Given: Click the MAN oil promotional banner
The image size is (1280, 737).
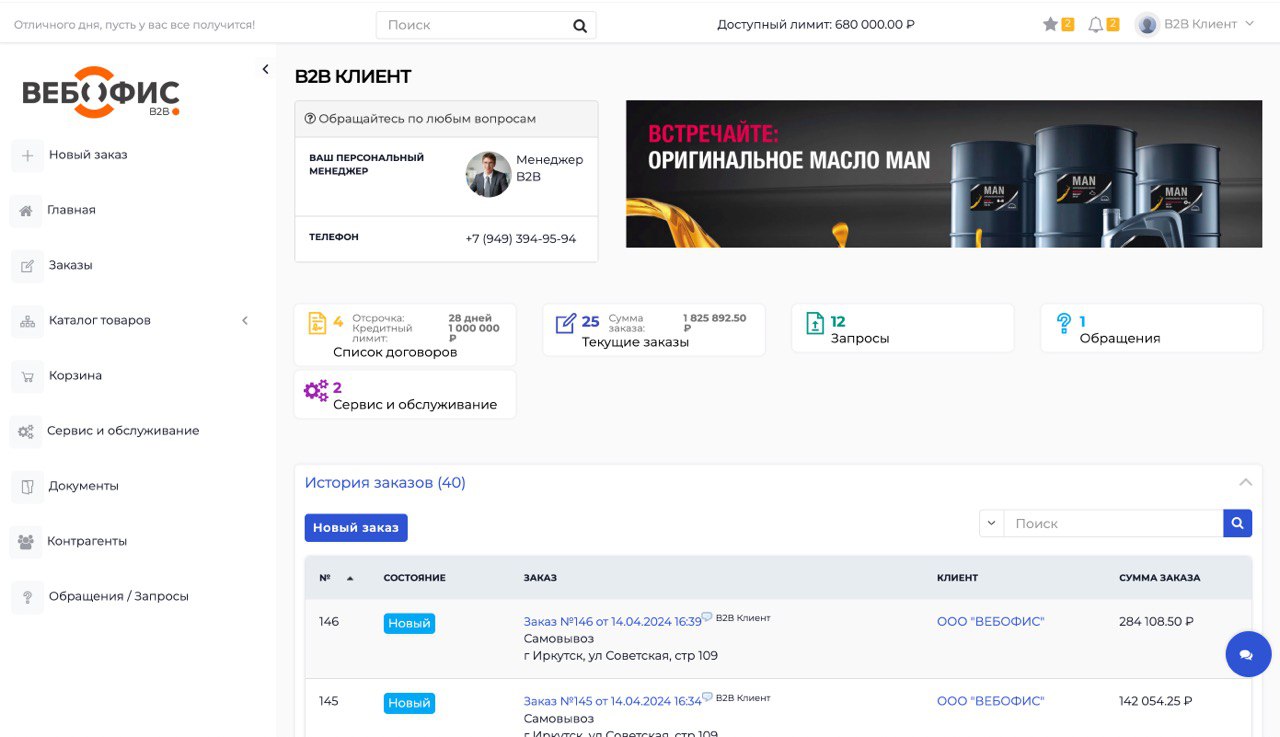Looking at the screenshot, I should click(943, 174).
